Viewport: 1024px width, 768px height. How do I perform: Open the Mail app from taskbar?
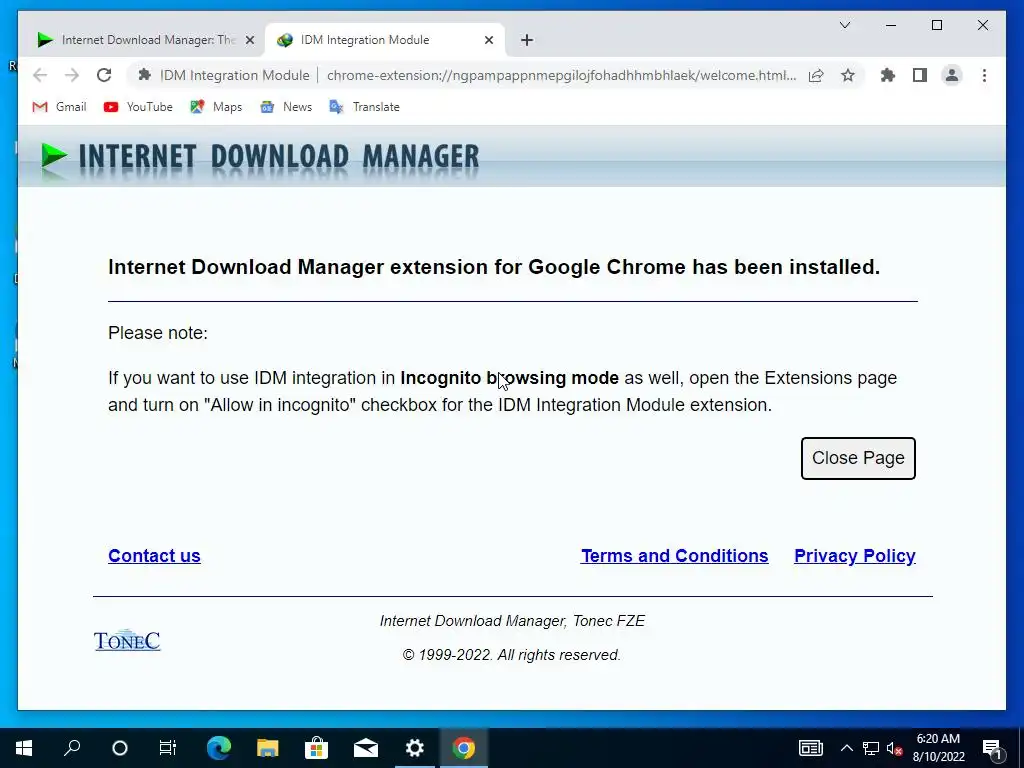(366, 748)
